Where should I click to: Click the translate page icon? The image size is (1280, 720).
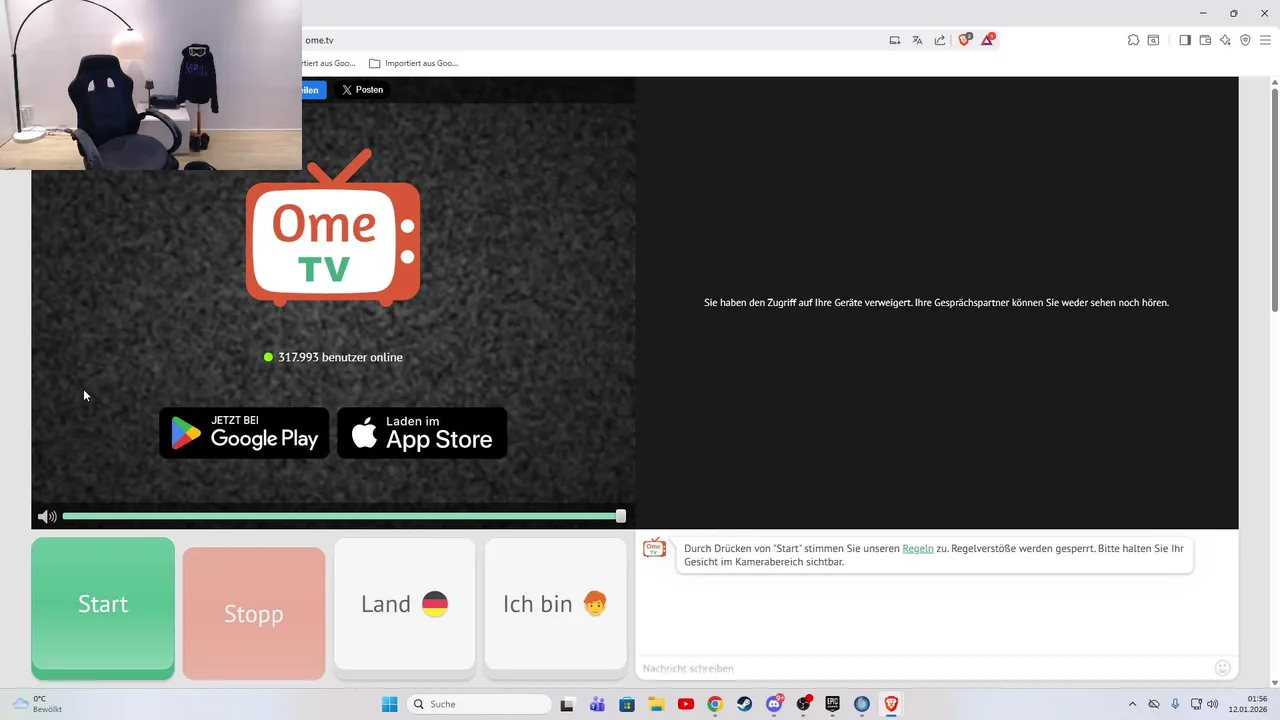(917, 40)
